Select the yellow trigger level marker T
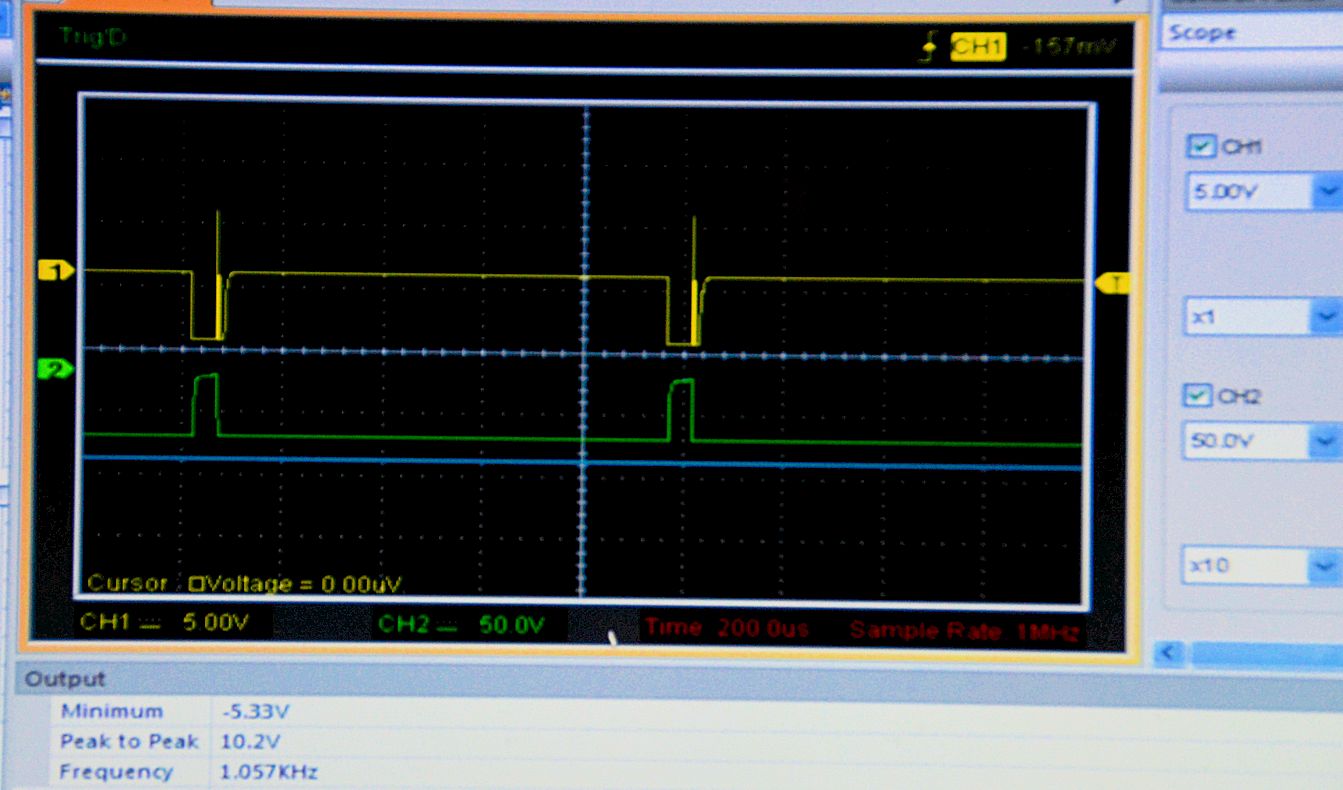1343x790 pixels. tap(1113, 284)
